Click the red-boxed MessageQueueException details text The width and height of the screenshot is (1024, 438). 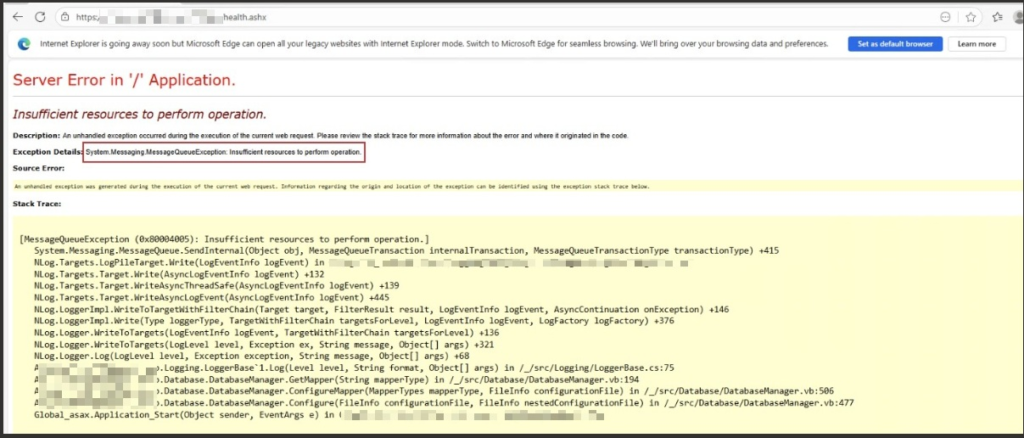pos(223,152)
